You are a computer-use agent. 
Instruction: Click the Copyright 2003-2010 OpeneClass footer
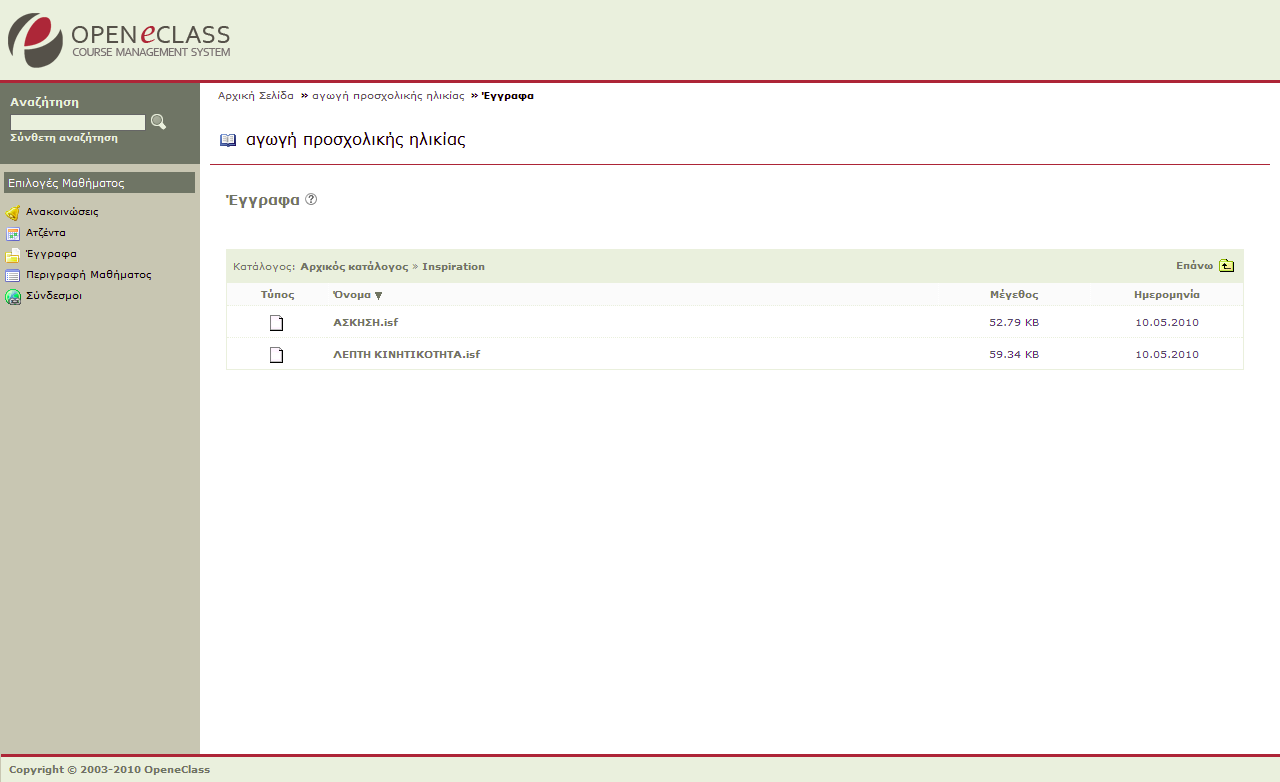pos(109,770)
